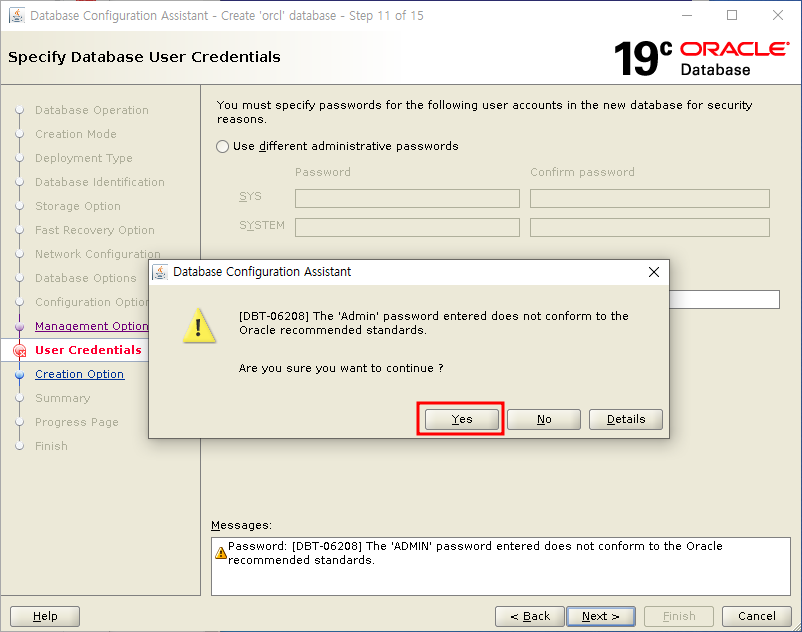802x632 pixels.
Task: Click the 'Are you sure you want to continue' text
Action: [x=341, y=368]
